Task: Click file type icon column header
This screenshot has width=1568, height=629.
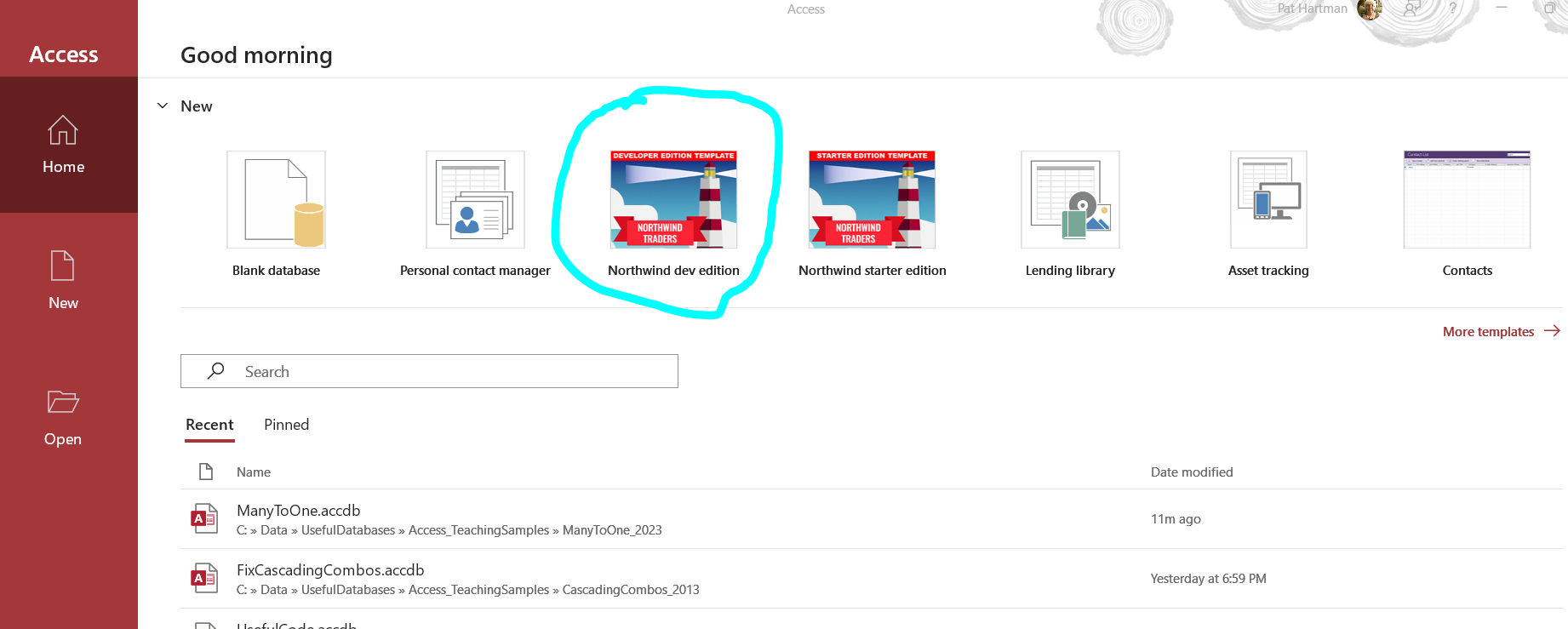Action: 206,472
